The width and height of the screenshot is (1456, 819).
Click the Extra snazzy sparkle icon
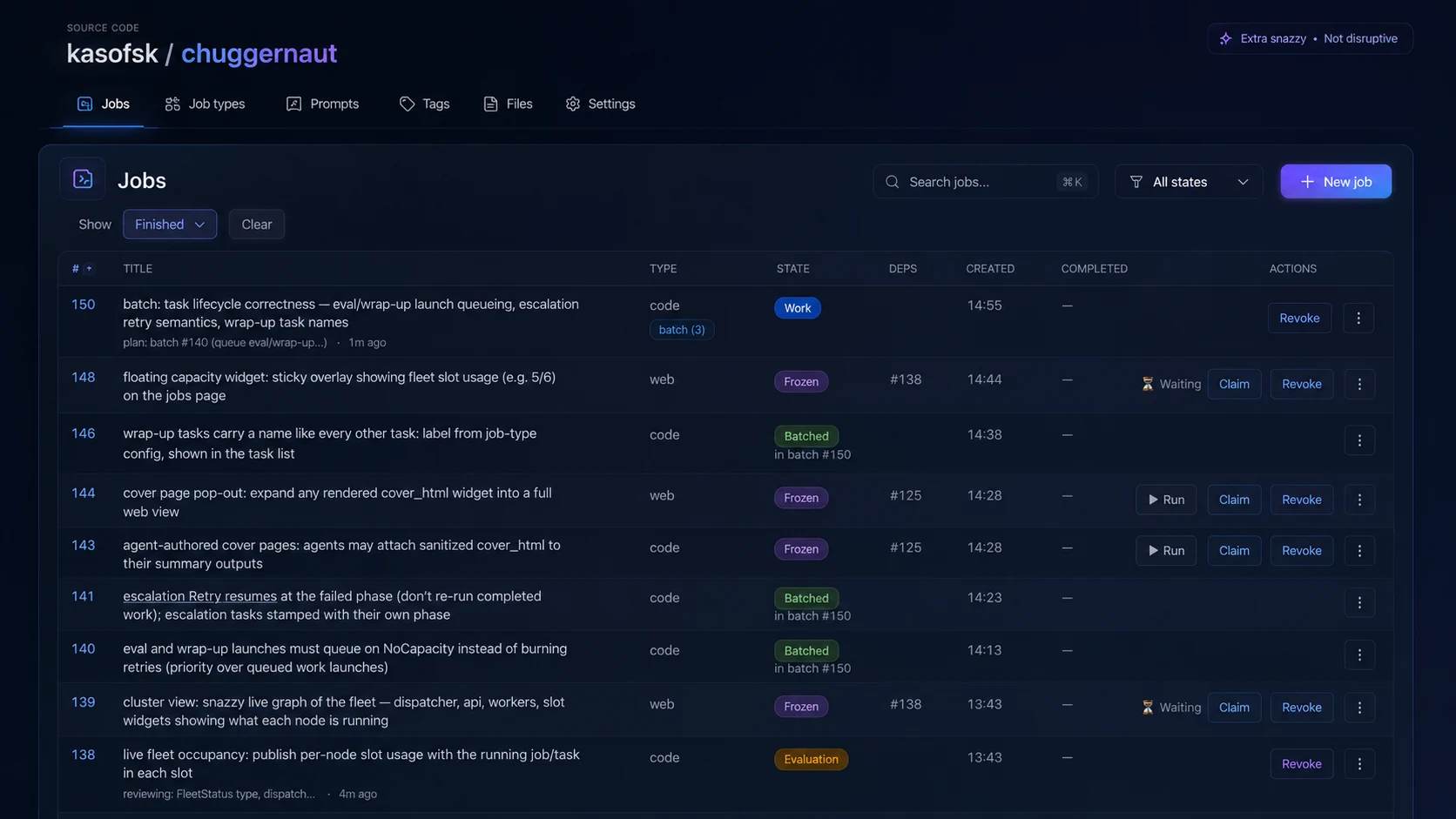pos(1225,38)
